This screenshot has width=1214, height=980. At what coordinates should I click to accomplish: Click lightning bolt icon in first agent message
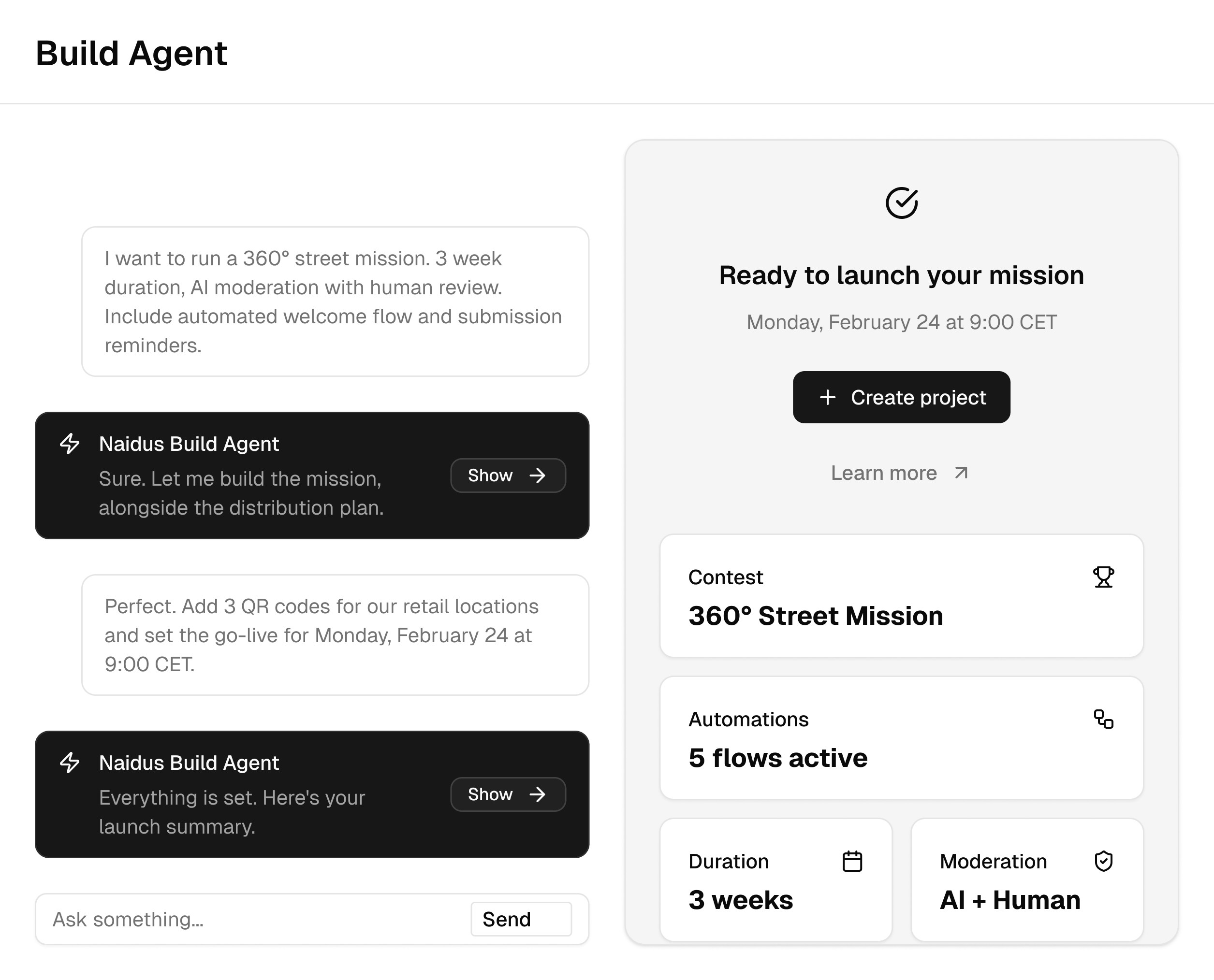(x=70, y=444)
